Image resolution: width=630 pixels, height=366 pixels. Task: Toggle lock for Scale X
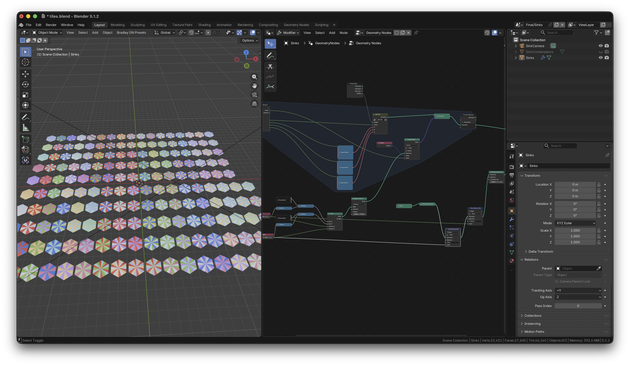coord(599,231)
